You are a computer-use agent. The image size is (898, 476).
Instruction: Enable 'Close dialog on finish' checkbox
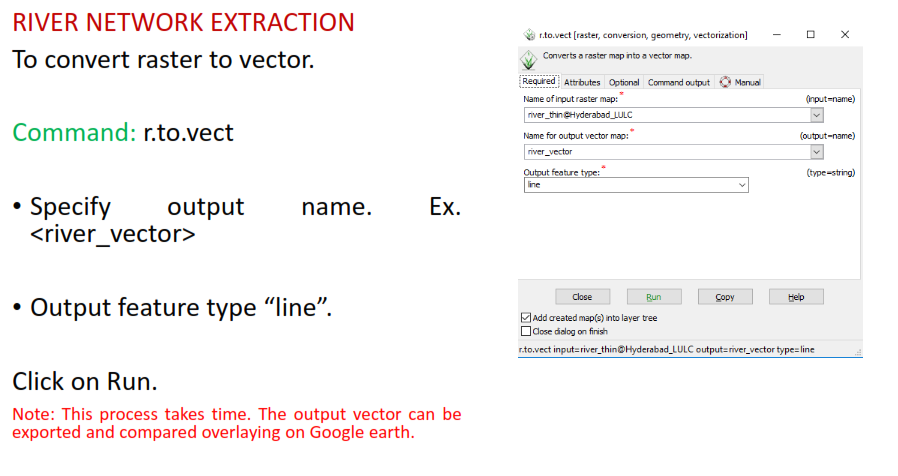[x=527, y=331]
